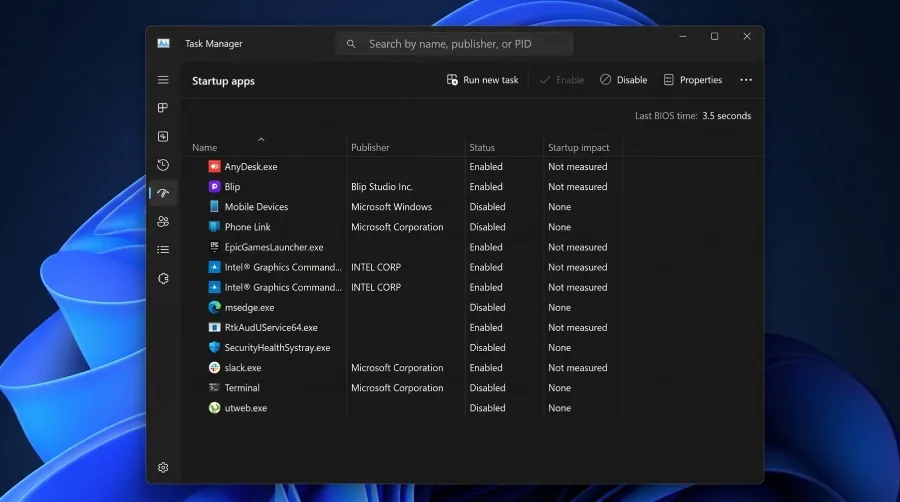Click the Task Manager app icon in title bar
Image resolution: width=900 pixels, height=502 pixels.
pos(164,44)
